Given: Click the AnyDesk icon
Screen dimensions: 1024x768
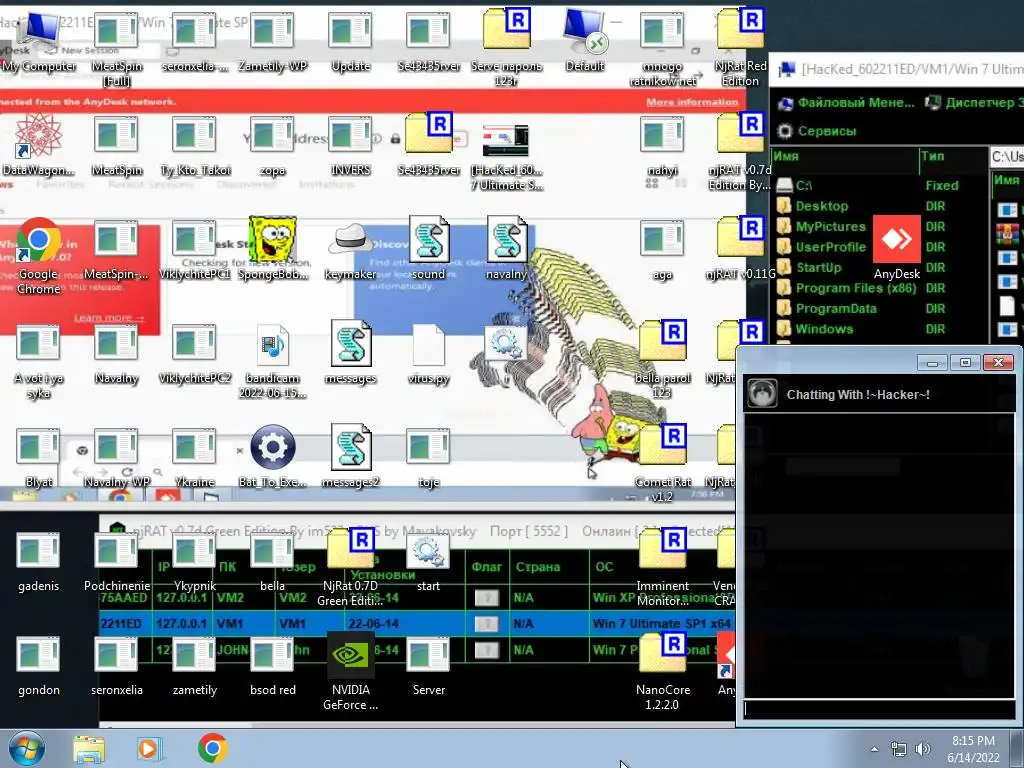Looking at the screenshot, I should 897,248.
